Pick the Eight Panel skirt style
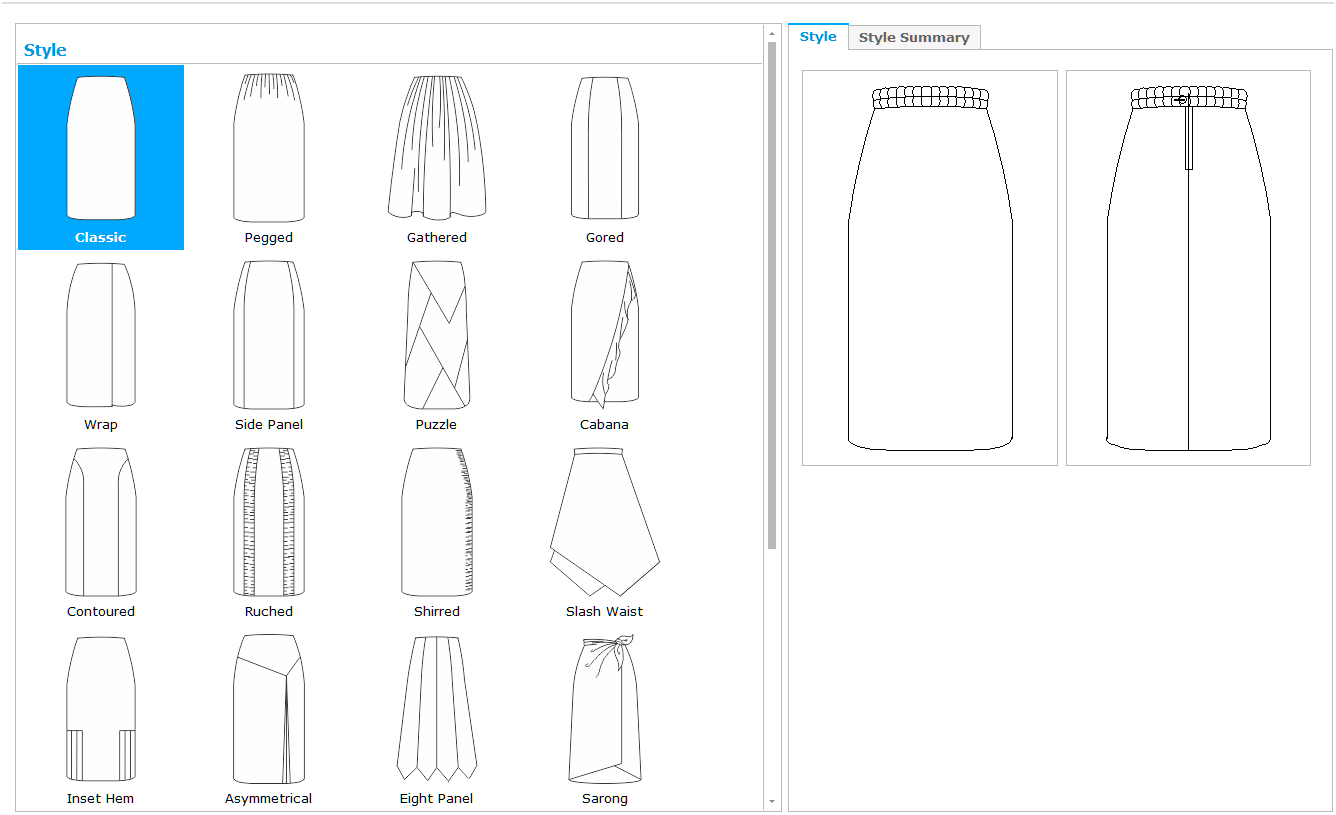 coord(437,718)
